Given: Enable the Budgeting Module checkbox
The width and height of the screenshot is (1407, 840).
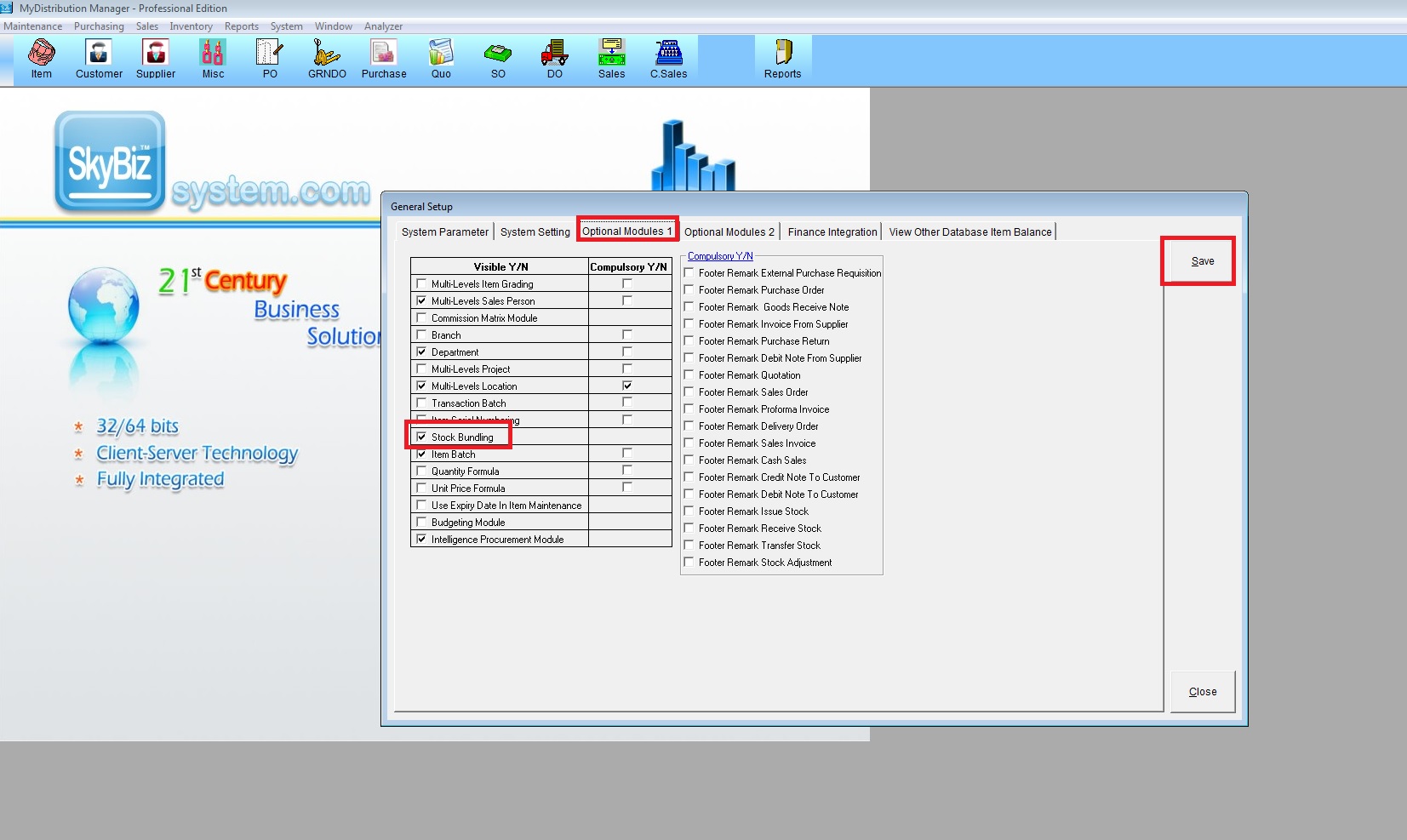Looking at the screenshot, I should click(421, 522).
